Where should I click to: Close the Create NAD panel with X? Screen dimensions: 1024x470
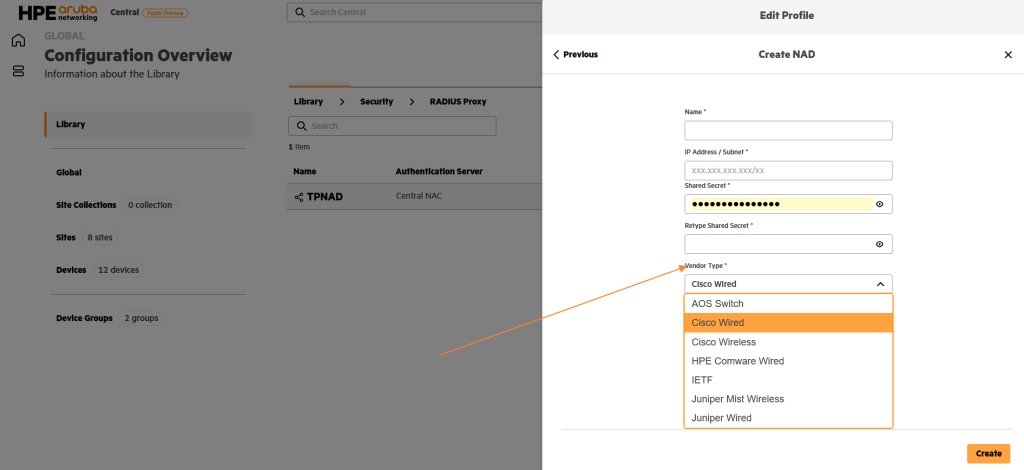pos(1007,55)
